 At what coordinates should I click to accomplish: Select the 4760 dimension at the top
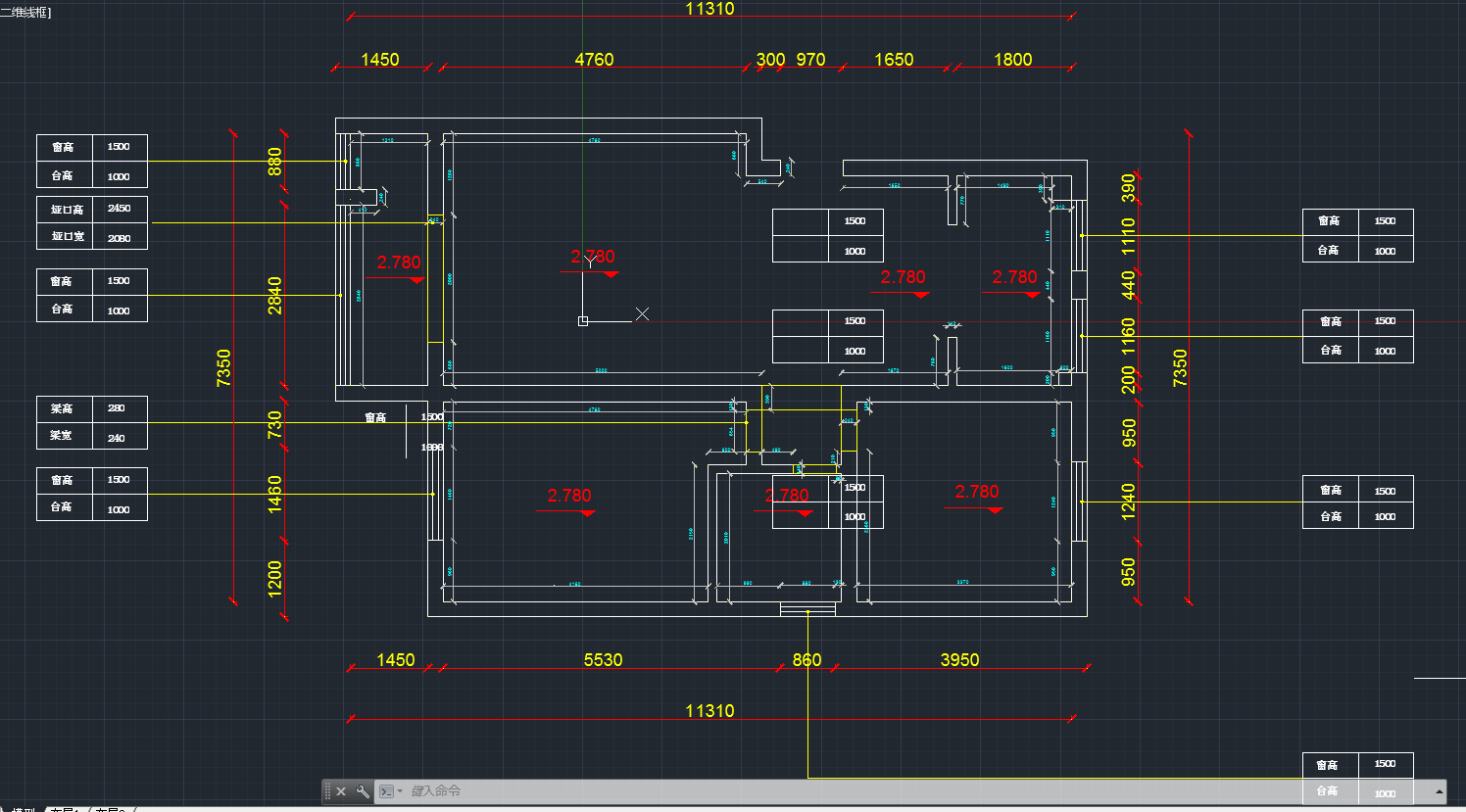[x=594, y=60]
